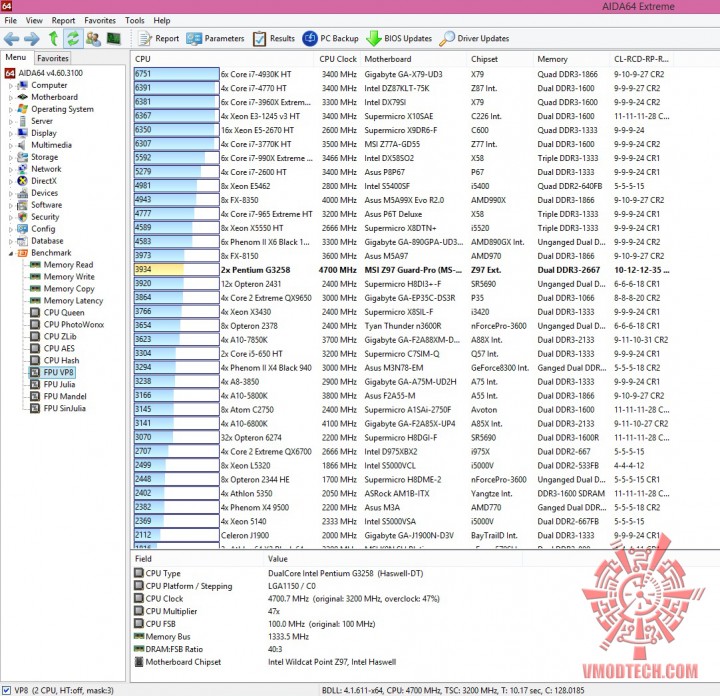Open the View menu
Viewport: 720px width, 696px height.
click(34, 21)
